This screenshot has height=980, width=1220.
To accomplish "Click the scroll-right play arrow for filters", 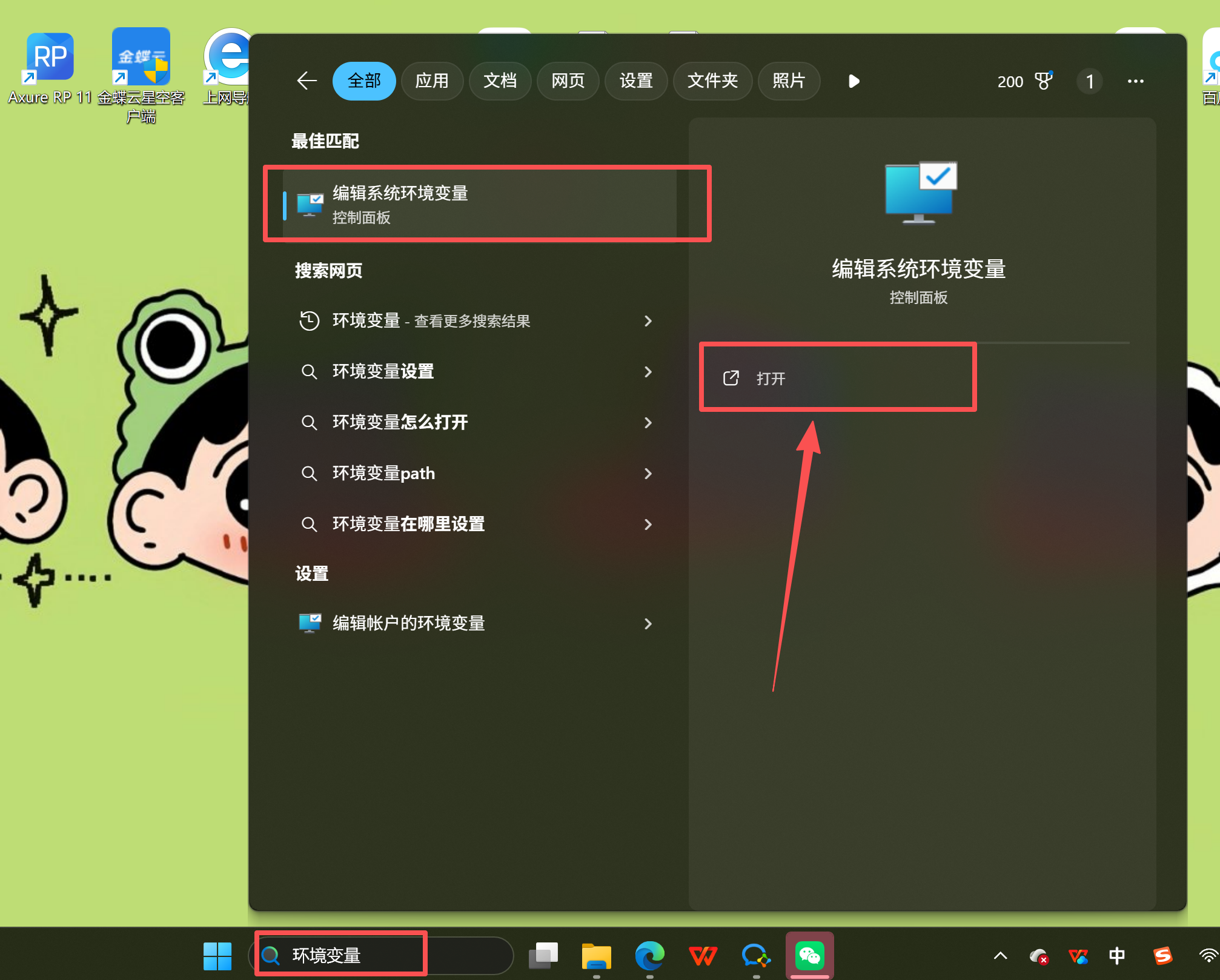I will point(854,81).
